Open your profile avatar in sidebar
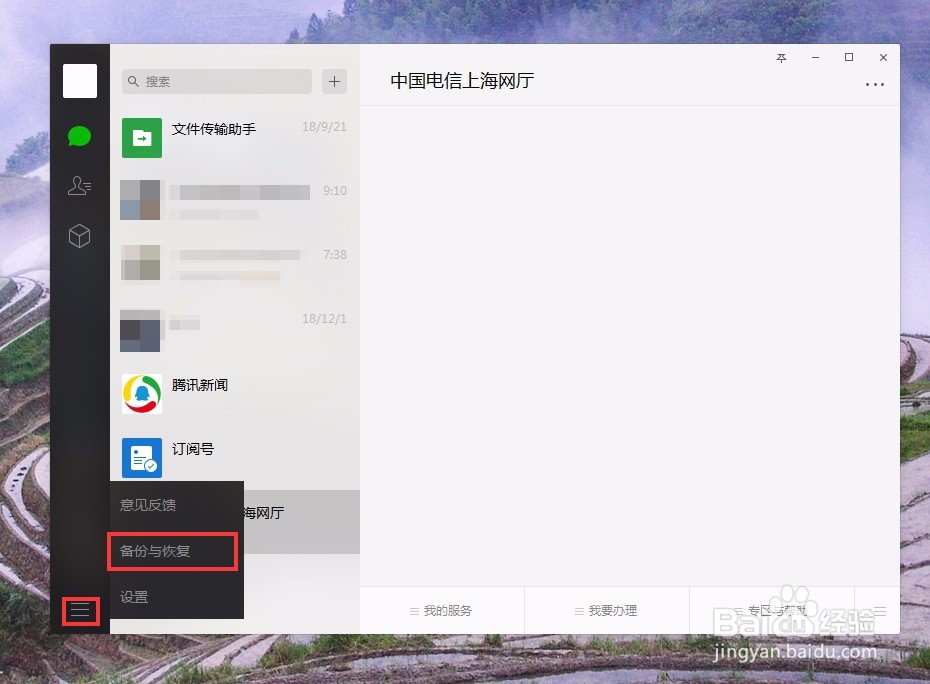930x684 pixels. click(80, 81)
